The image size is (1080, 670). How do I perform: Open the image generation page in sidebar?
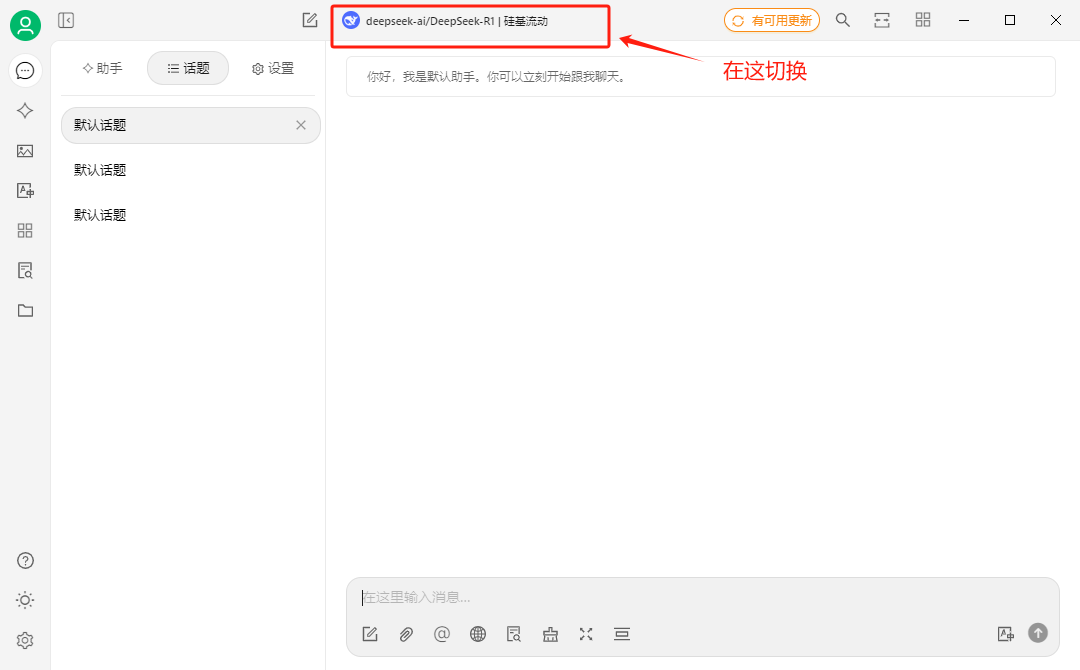[25, 150]
